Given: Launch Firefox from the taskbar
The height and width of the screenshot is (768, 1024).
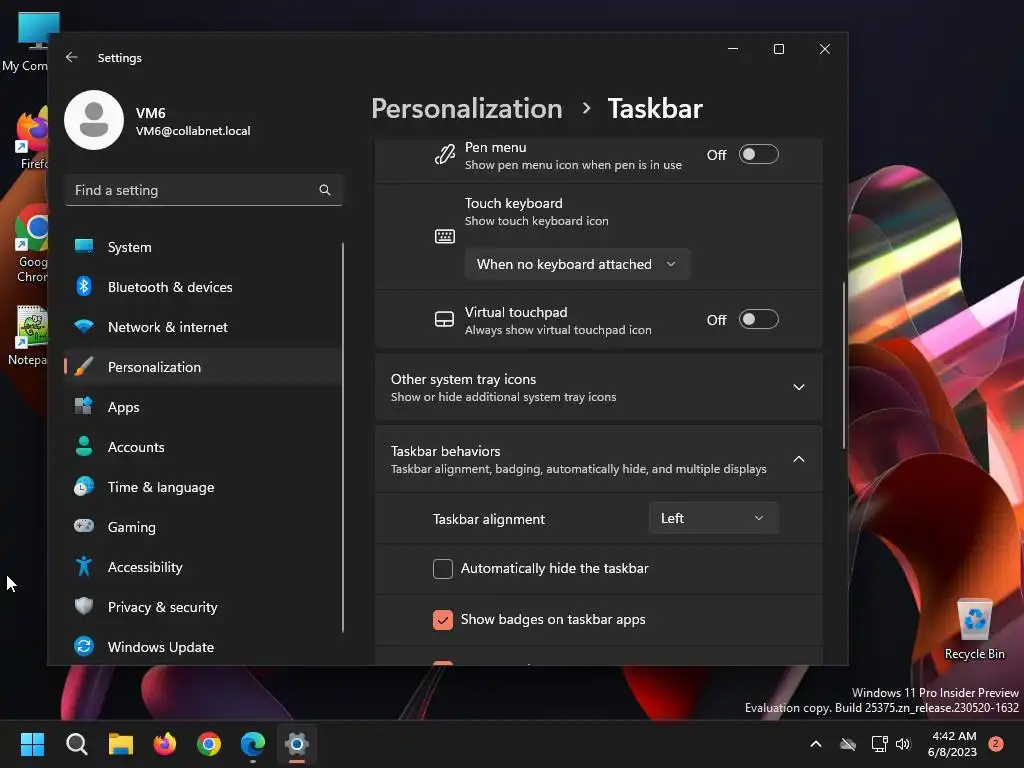Looking at the screenshot, I should click(x=165, y=744).
